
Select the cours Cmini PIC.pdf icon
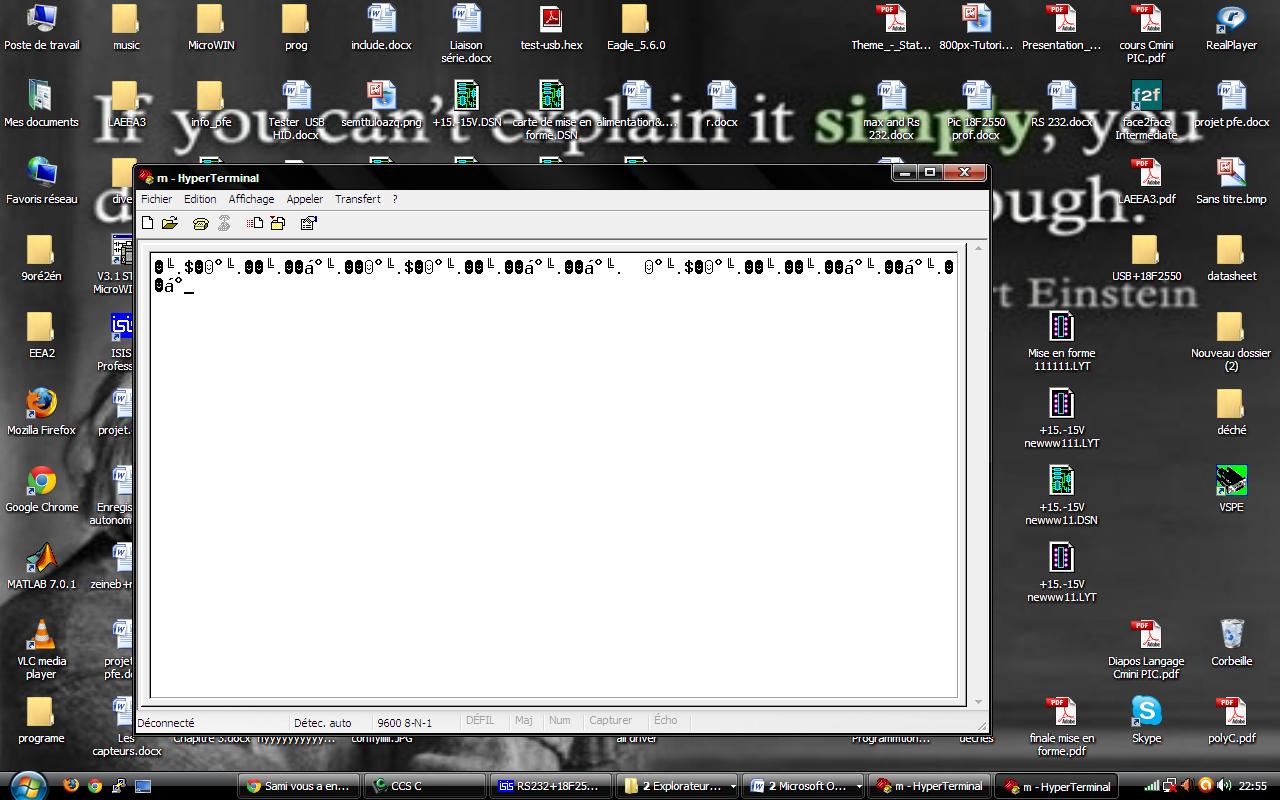click(x=1146, y=34)
